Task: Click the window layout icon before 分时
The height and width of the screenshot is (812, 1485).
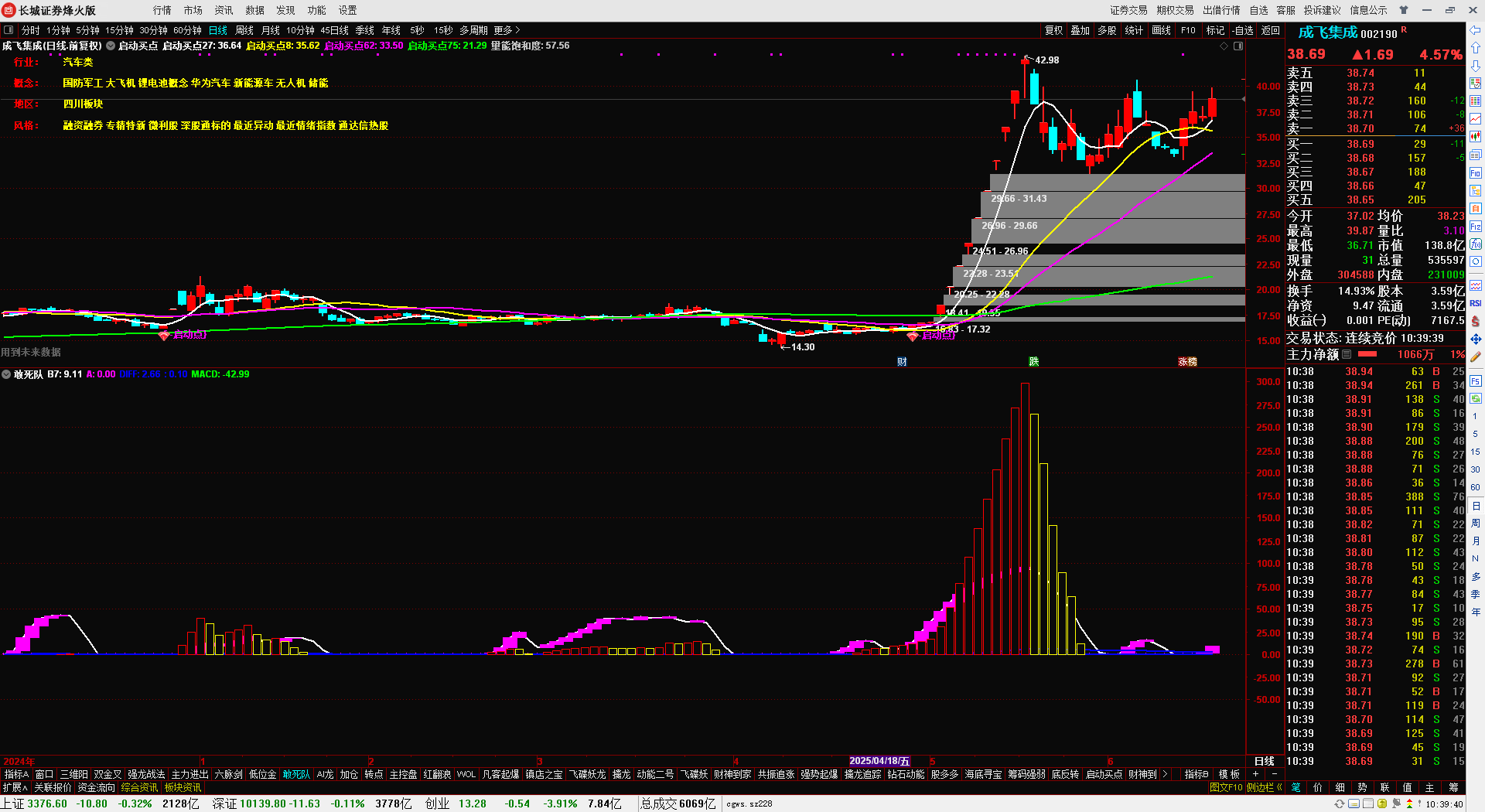Action: coord(9,30)
